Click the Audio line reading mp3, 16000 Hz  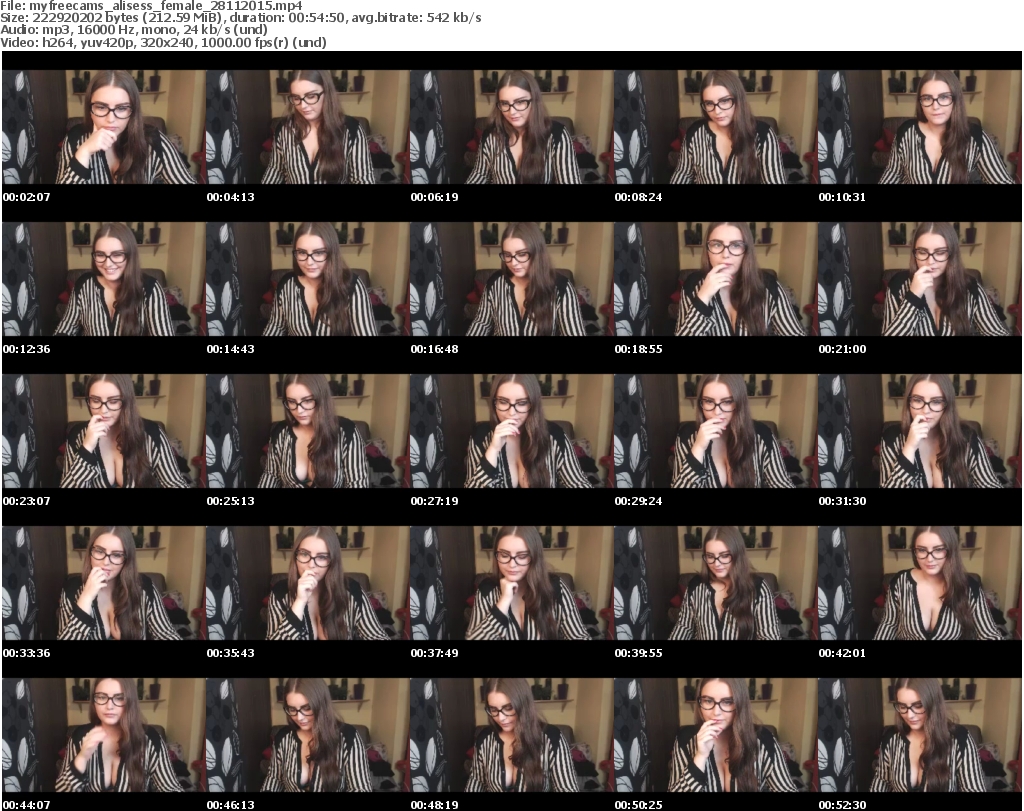(x=134, y=30)
